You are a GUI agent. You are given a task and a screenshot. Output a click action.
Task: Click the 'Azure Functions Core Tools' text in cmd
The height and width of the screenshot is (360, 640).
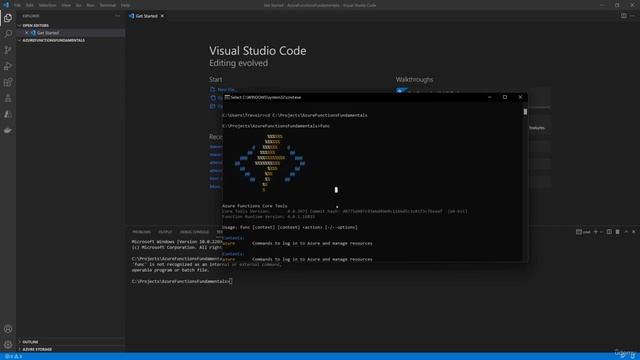click(x=255, y=206)
